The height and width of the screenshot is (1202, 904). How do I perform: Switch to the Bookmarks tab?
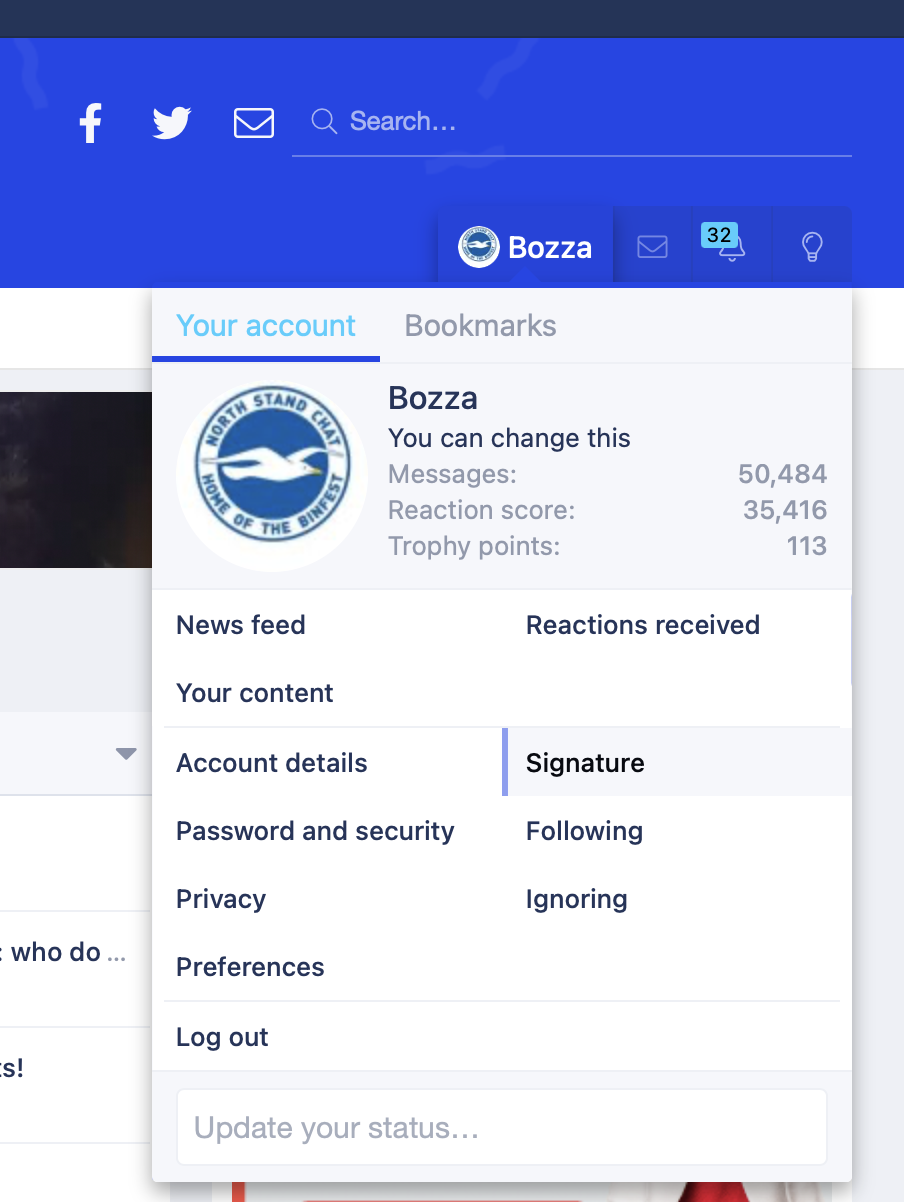tap(480, 326)
